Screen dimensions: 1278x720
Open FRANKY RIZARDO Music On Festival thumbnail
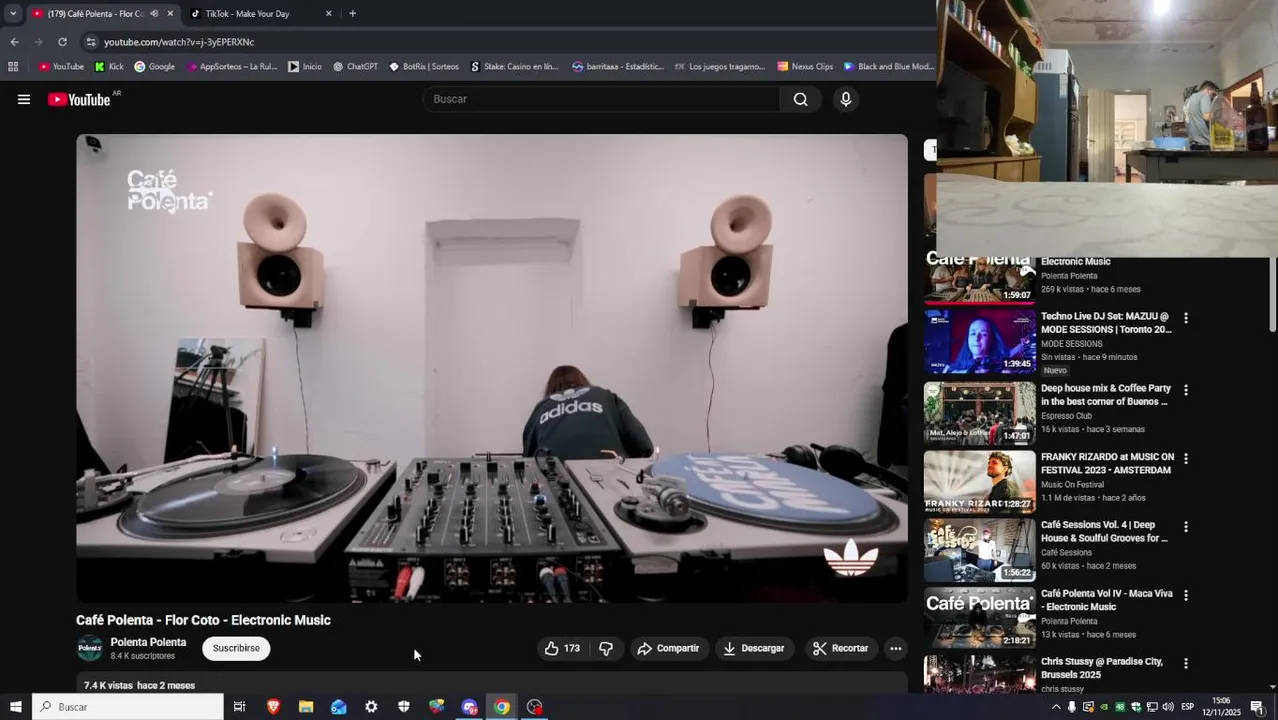point(979,481)
